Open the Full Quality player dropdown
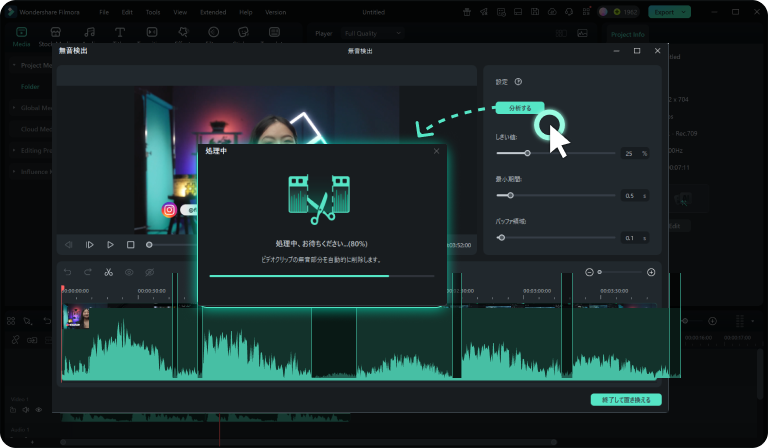Screen dimensions: 768x448 372,33
